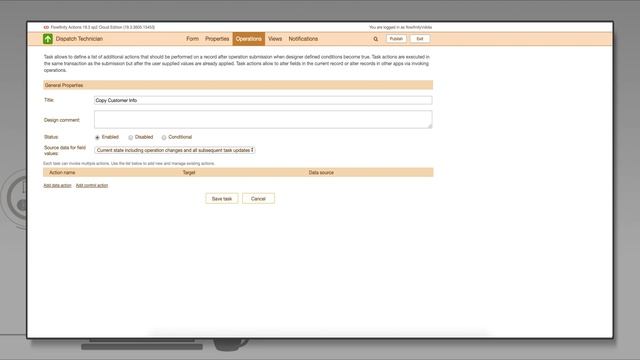Click into the Design comment text area
The image size is (640, 360).
click(x=263, y=120)
